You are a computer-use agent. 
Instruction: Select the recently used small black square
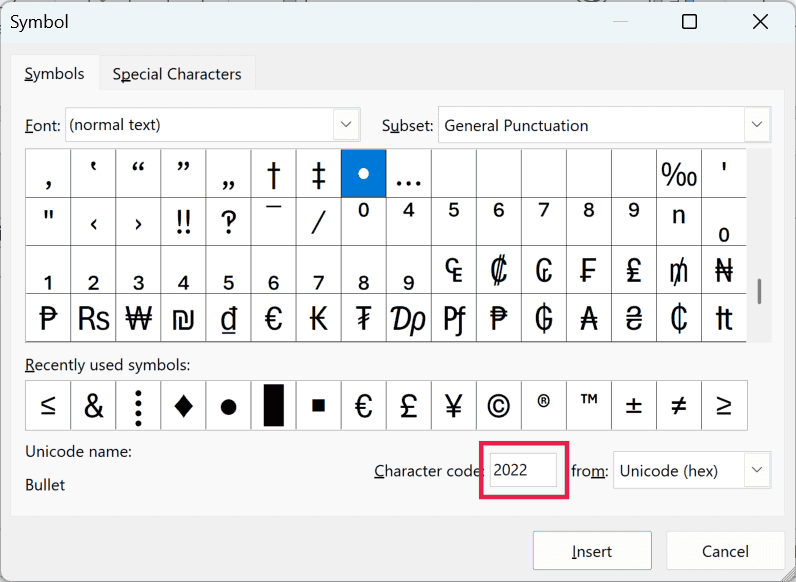click(x=319, y=405)
